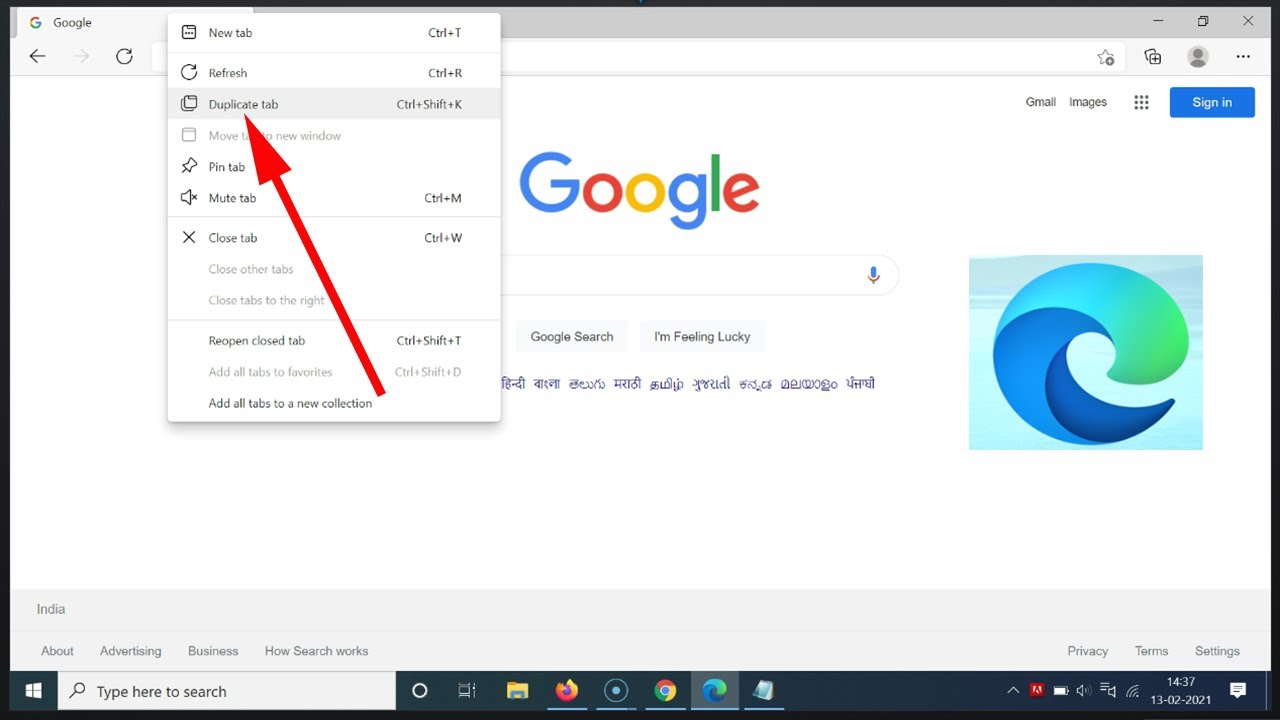Image resolution: width=1280 pixels, height=720 pixels.
Task: Choose Refresh in the context menu
Action: [x=334, y=73]
